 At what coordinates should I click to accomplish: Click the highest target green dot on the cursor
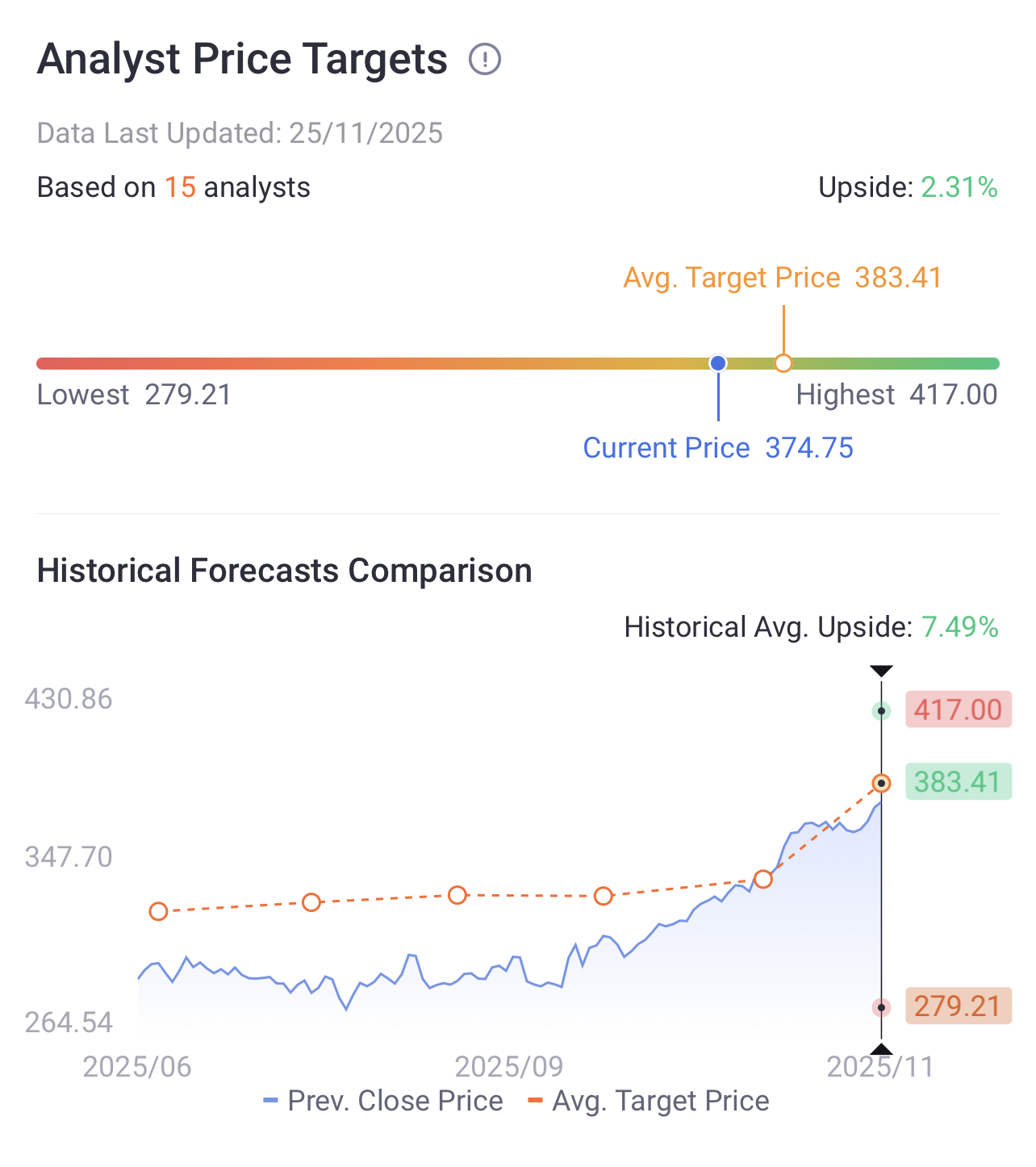pos(881,711)
